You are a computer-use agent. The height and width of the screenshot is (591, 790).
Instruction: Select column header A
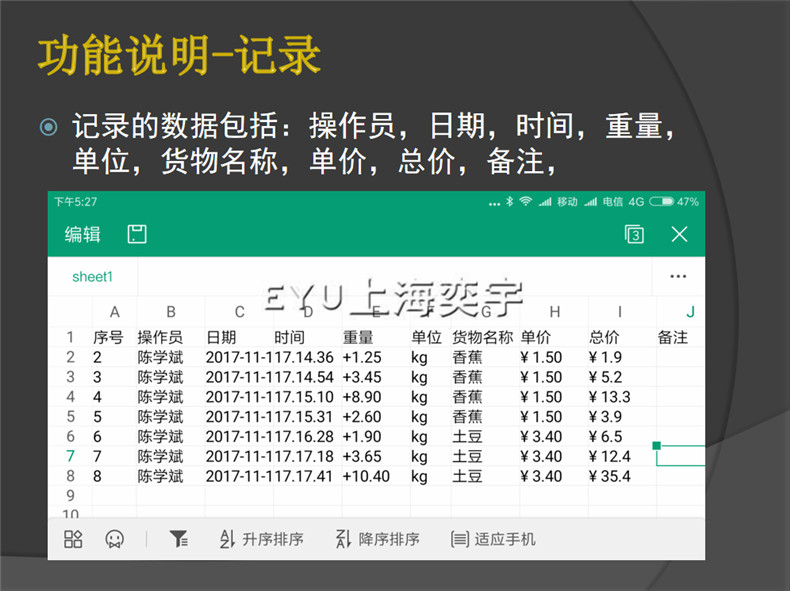[x=114, y=312]
